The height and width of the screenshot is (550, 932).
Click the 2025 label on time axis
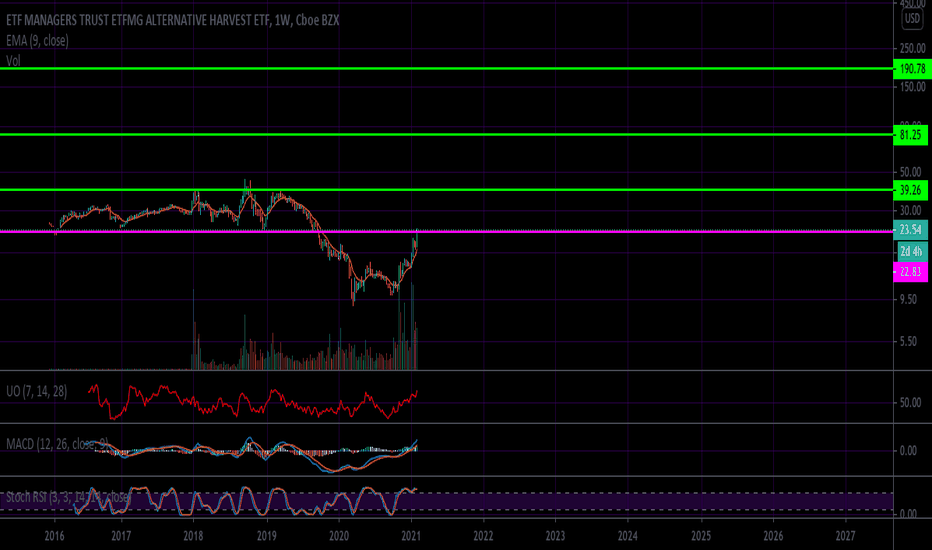coord(701,536)
